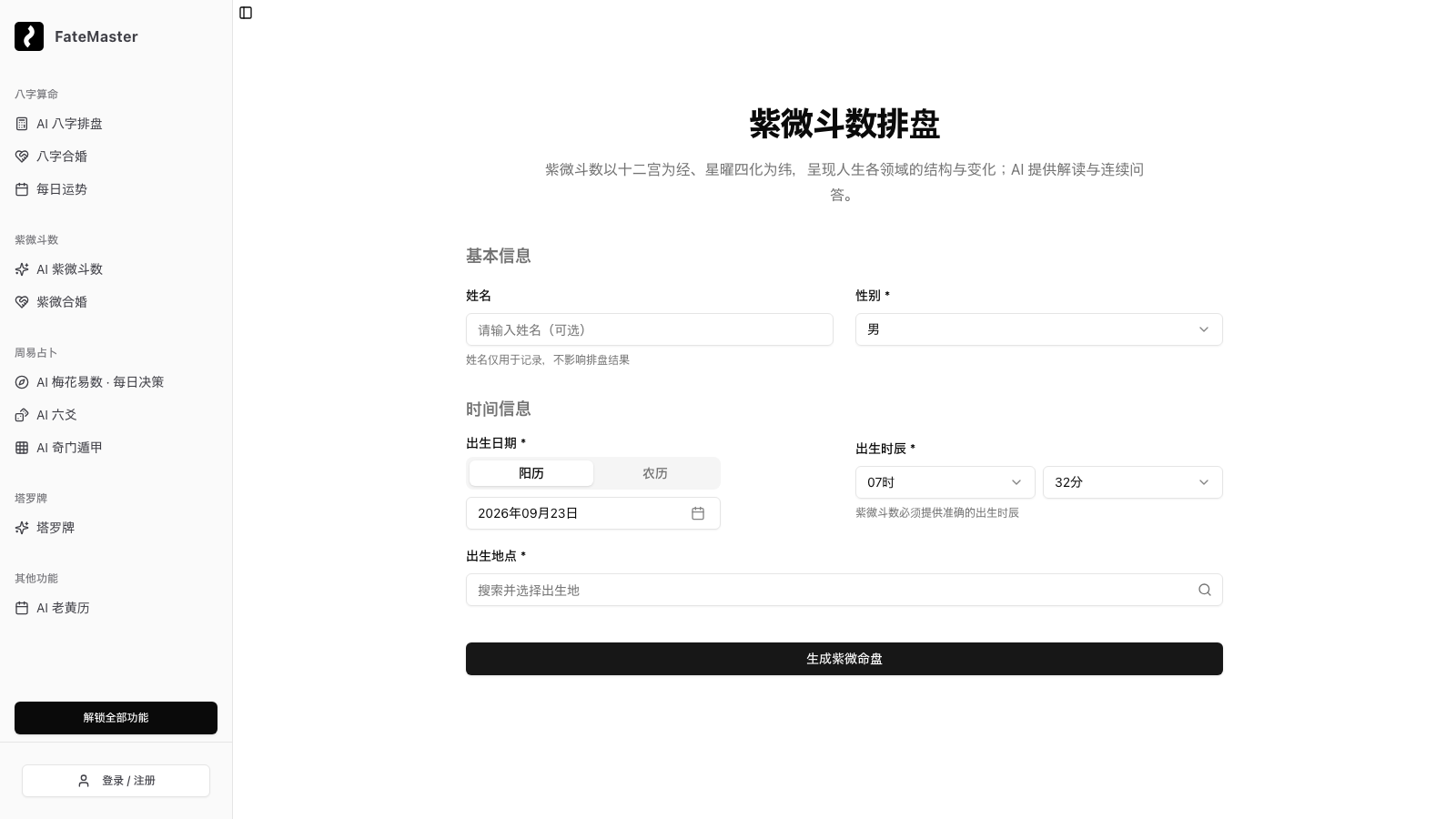Toggle the sidebar panel icon
Viewport: 1456px width, 819px height.
(x=246, y=13)
